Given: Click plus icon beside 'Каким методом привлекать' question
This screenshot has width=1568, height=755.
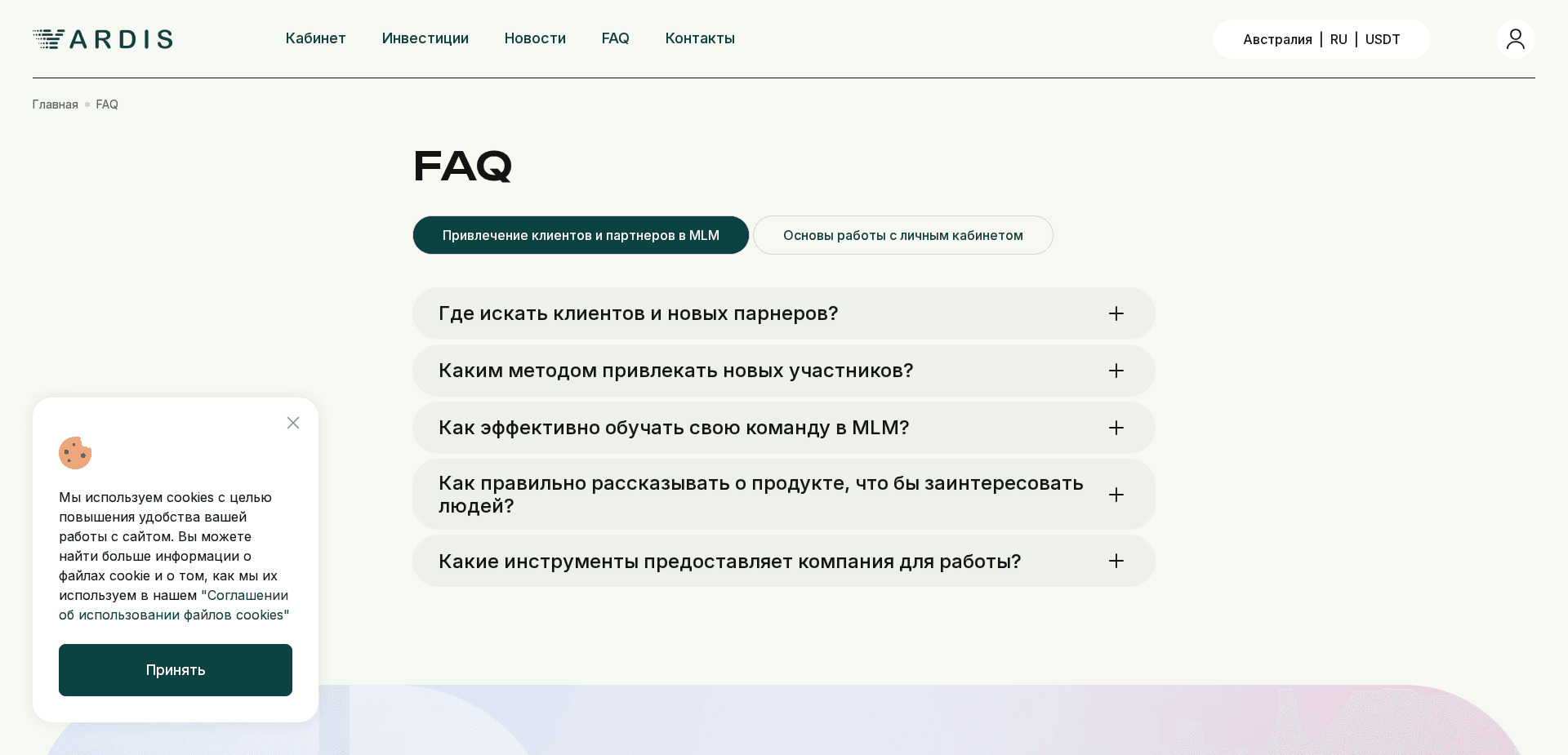Looking at the screenshot, I should [1116, 371].
